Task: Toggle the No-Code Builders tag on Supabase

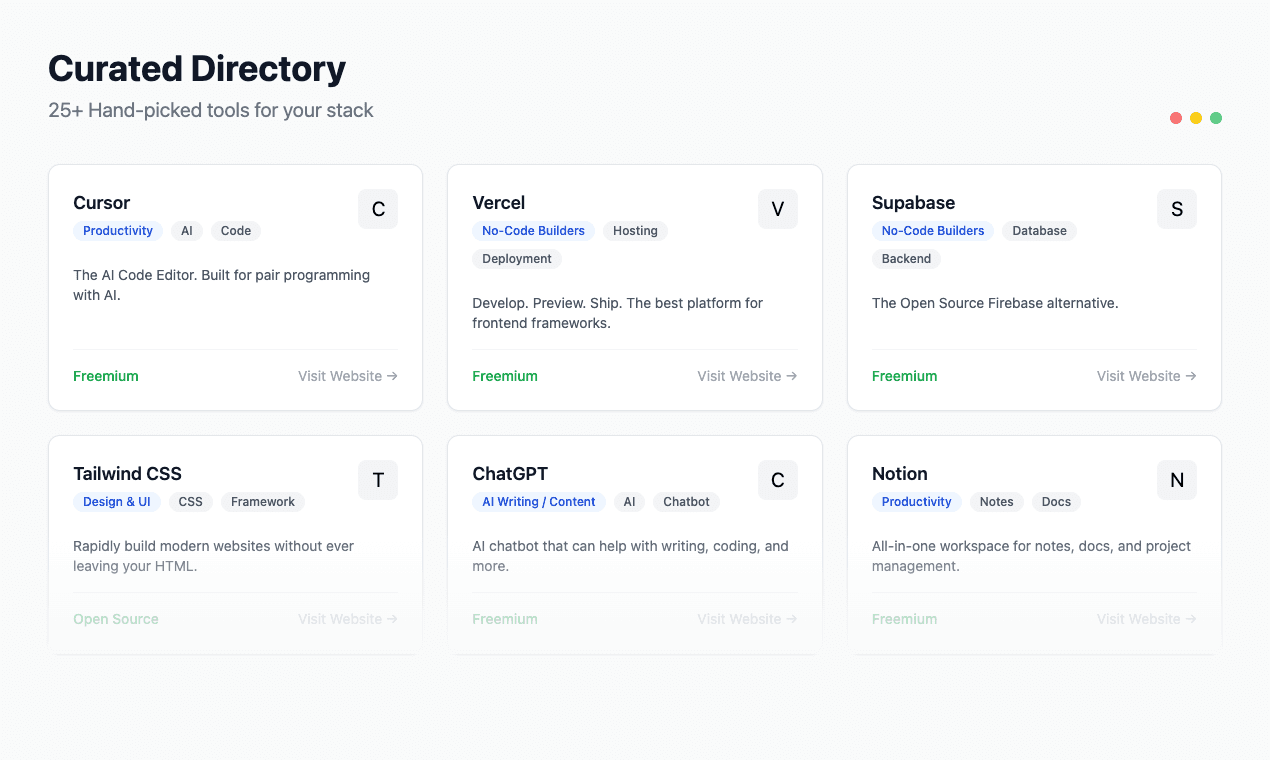Action: pos(933,231)
